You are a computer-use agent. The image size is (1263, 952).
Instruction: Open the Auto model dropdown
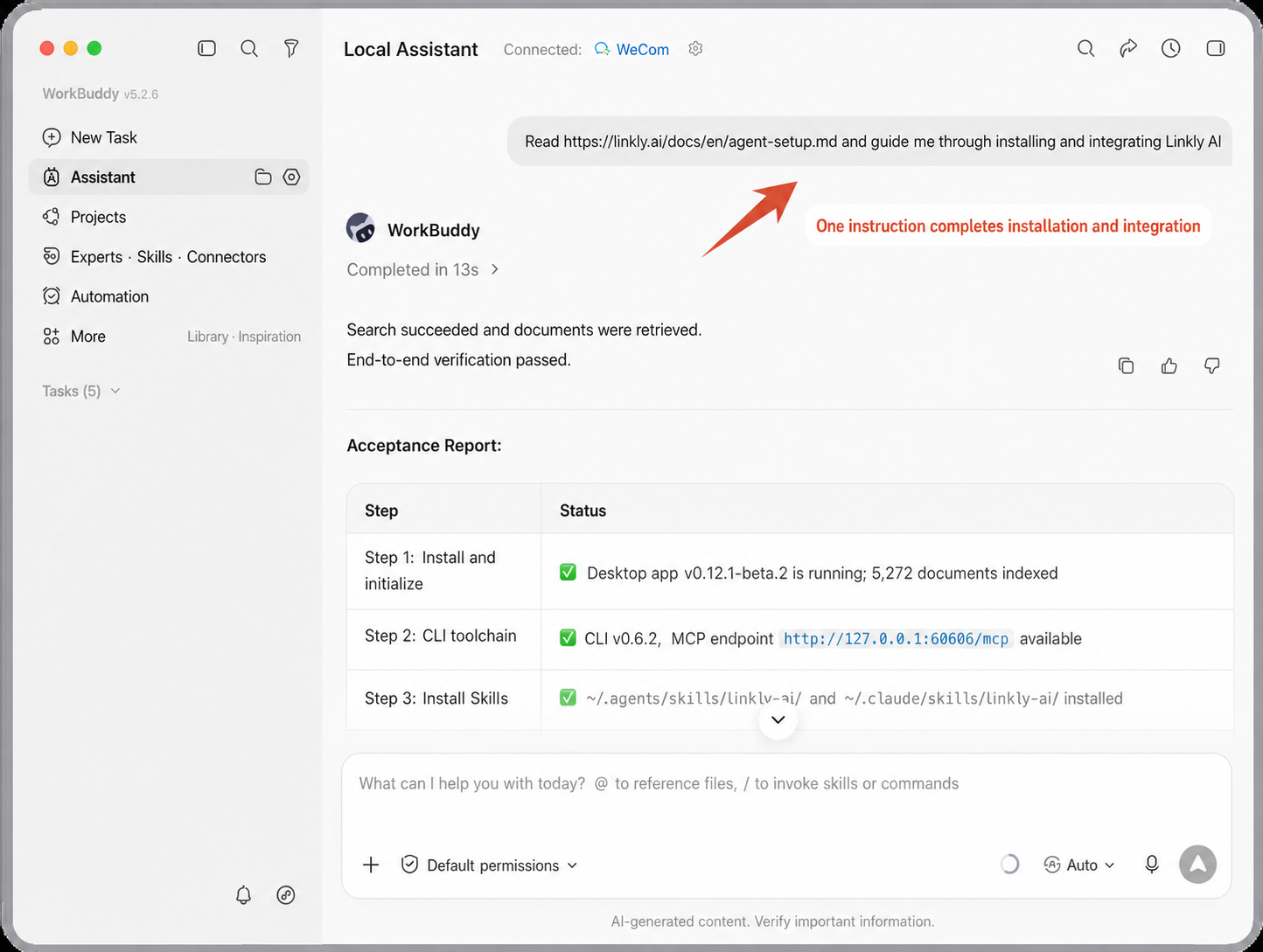point(1079,865)
